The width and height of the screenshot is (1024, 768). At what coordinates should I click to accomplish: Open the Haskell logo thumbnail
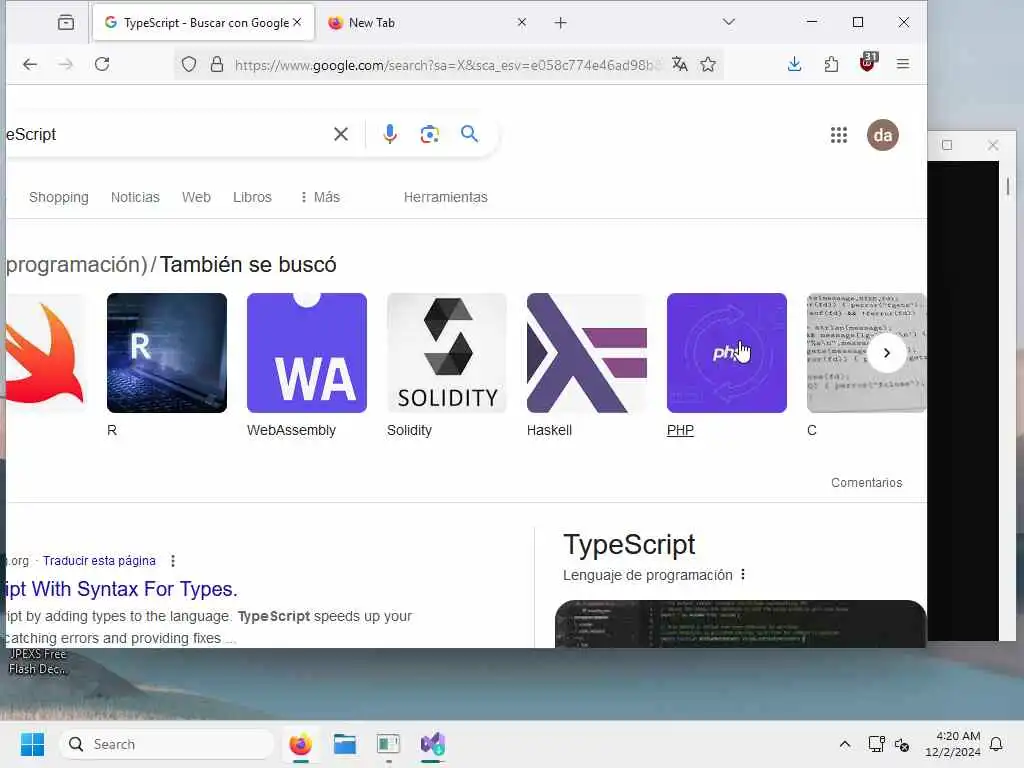(586, 353)
